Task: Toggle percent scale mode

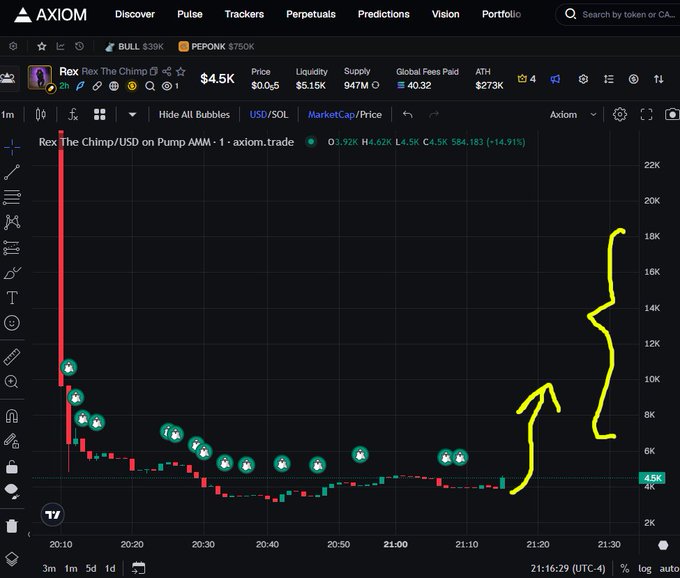Action: coord(624,568)
